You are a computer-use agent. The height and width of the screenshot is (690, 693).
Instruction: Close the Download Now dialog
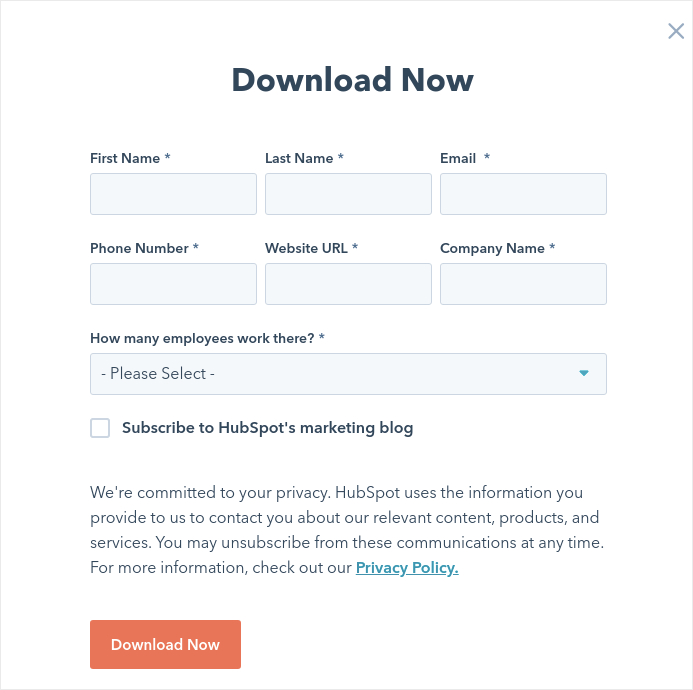[x=676, y=31]
